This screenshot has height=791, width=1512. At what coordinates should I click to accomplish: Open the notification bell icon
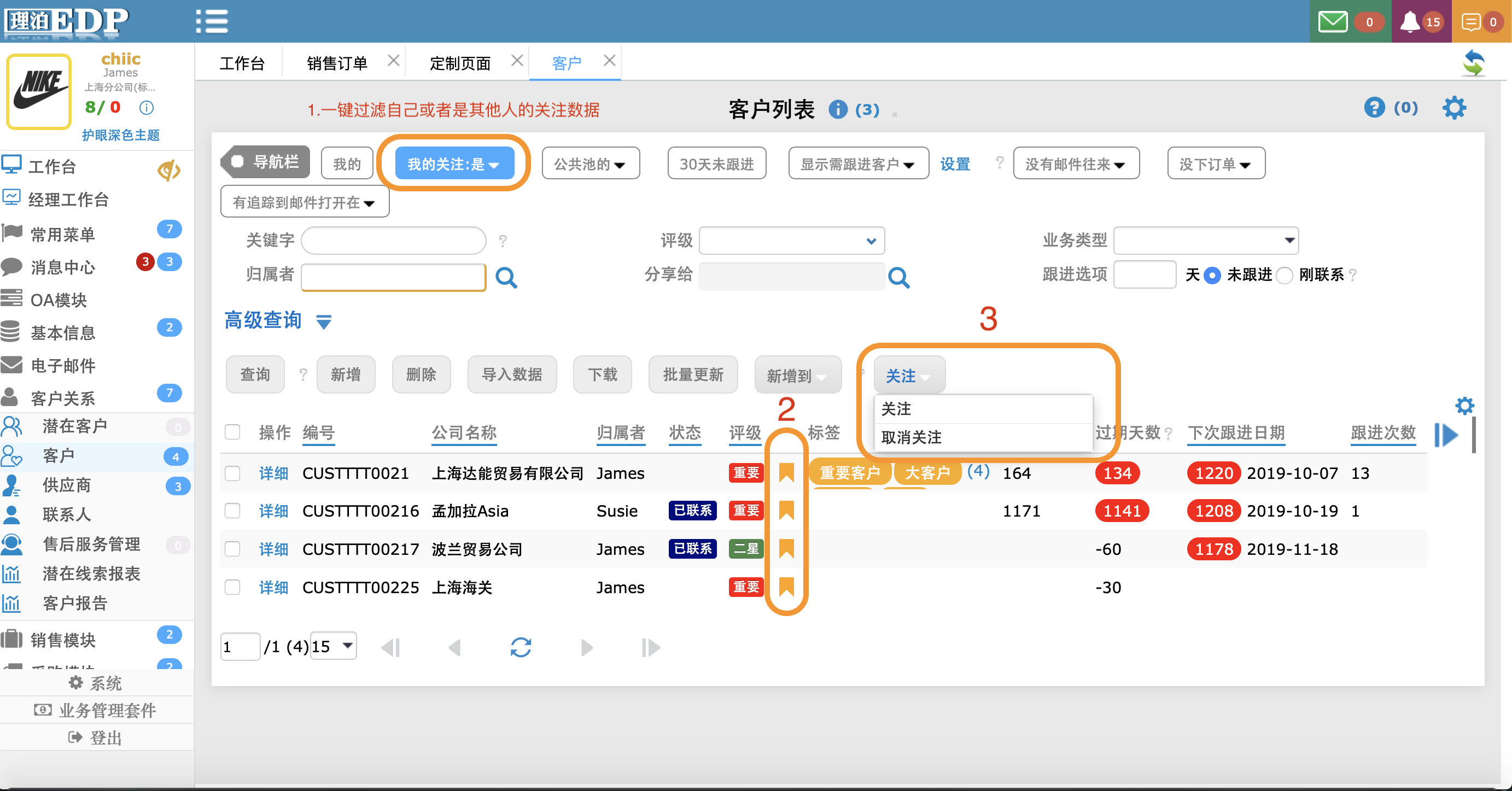click(x=1409, y=22)
